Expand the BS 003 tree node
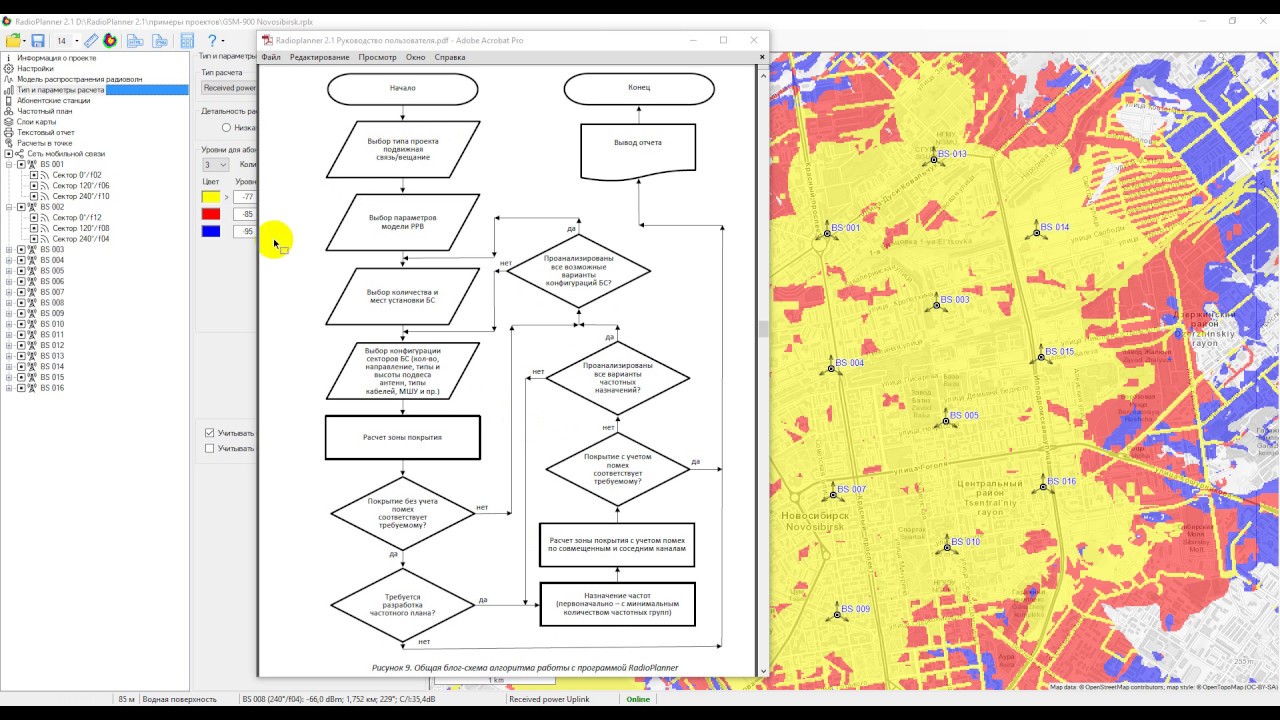 [9, 250]
